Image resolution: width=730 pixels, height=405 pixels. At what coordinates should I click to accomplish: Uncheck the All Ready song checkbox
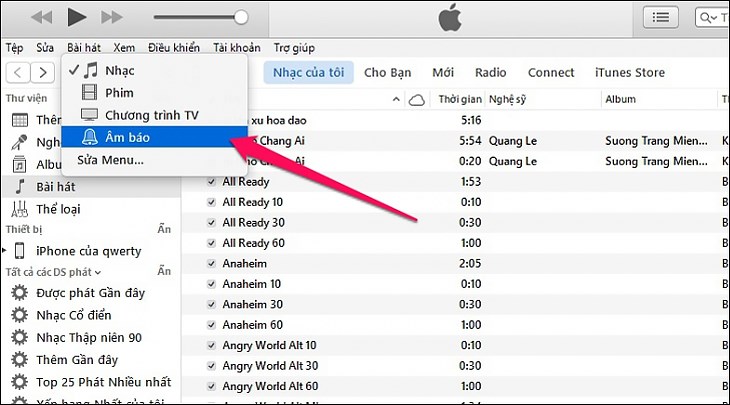211,181
